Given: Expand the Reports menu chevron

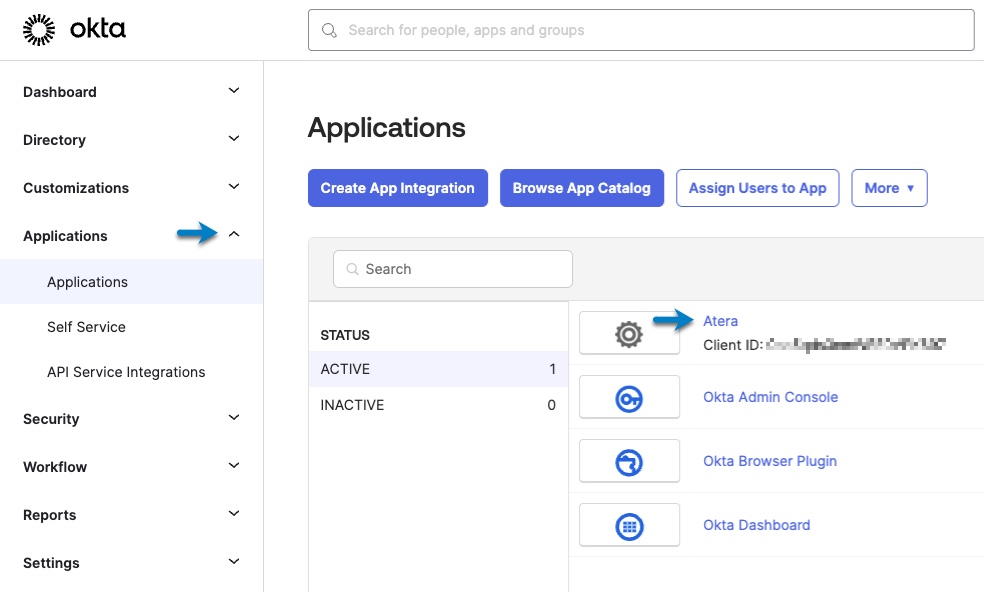Looking at the screenshot, I should [x=234, y=514].
